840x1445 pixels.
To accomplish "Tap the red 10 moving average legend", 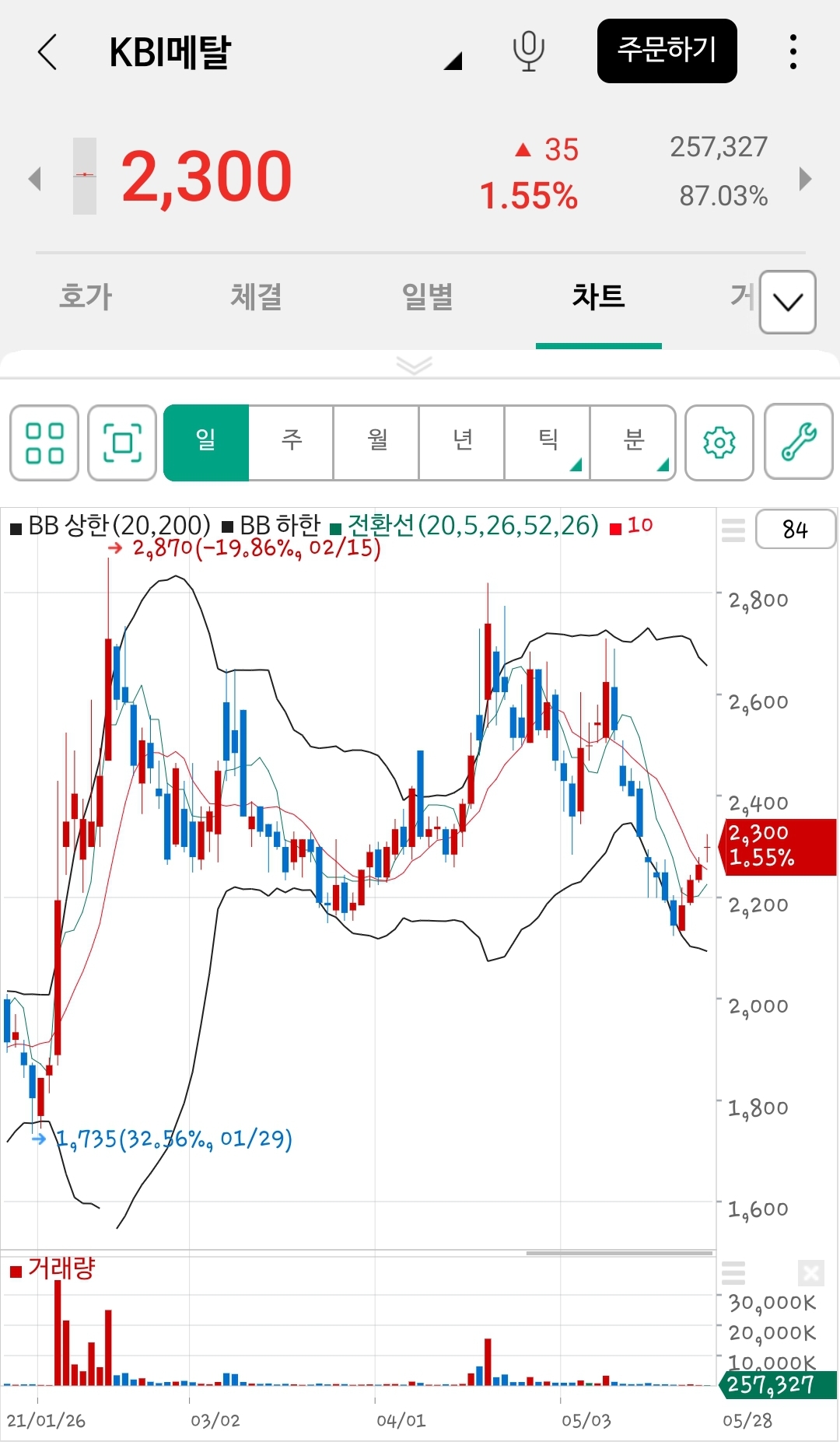I will [x=632, y=526].
